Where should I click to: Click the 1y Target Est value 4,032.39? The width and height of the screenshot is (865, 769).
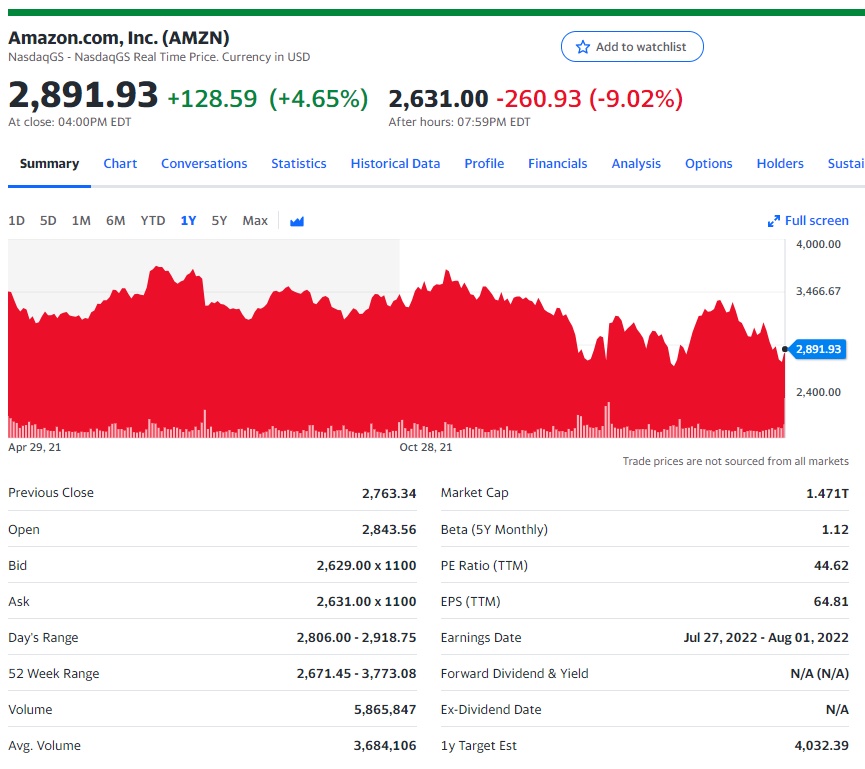[x=821, y=746]
